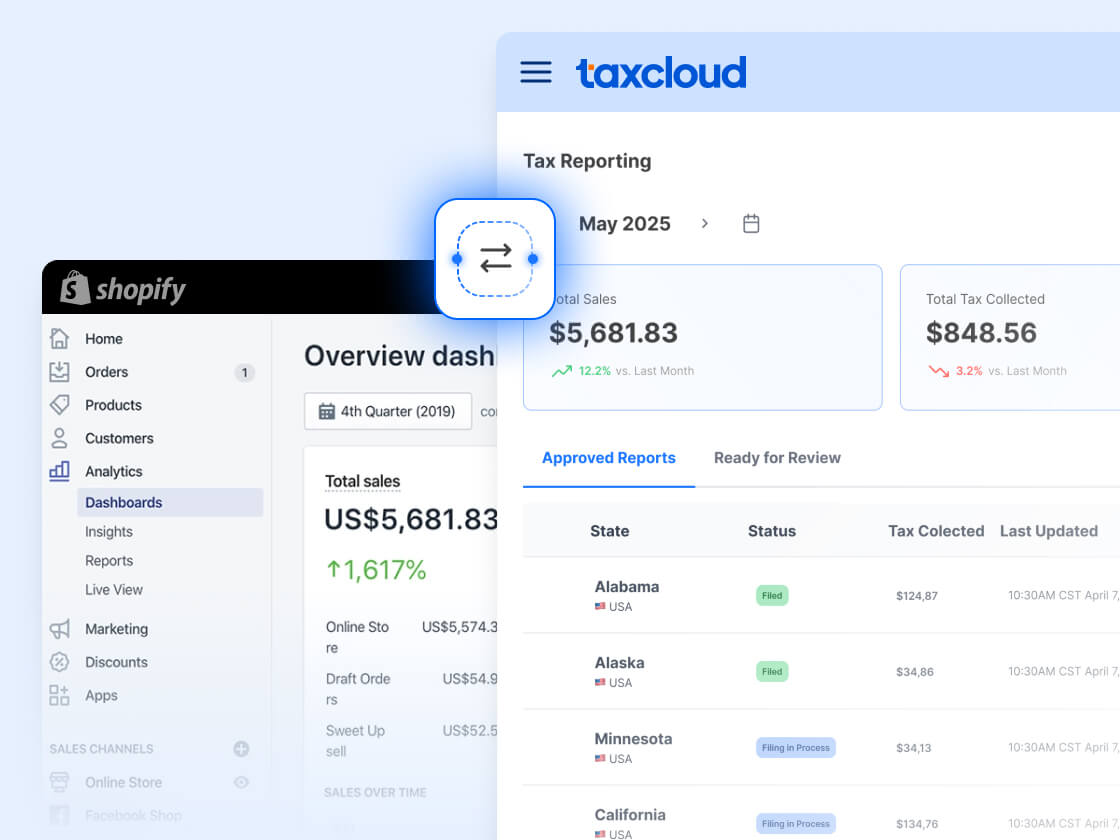The width and height of the screenshot is (1120, 840).
Task: Click the Alaska Filed status badge
Action: (772, 671)
